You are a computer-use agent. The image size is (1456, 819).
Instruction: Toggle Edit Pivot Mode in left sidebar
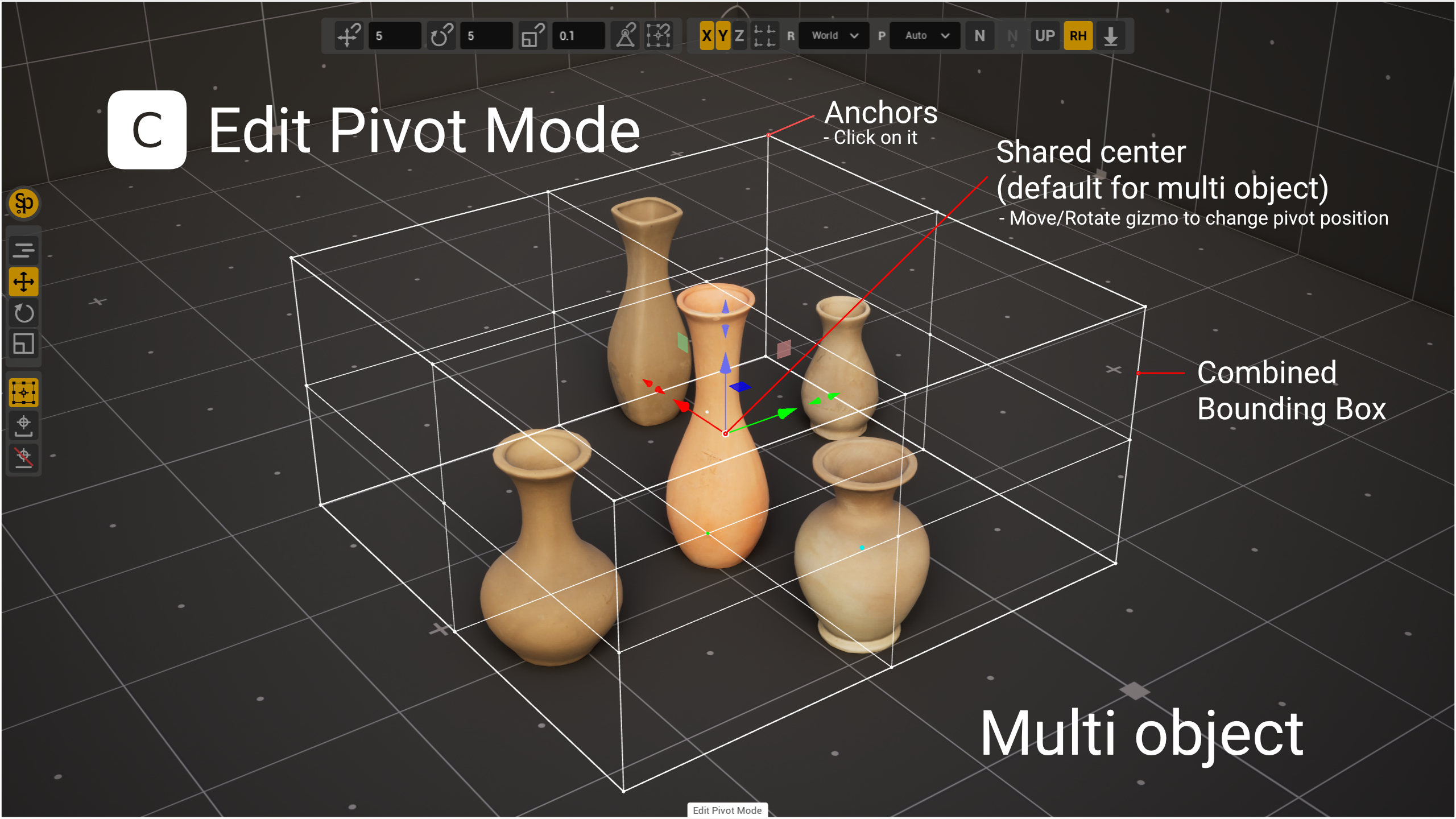point(23,392)
